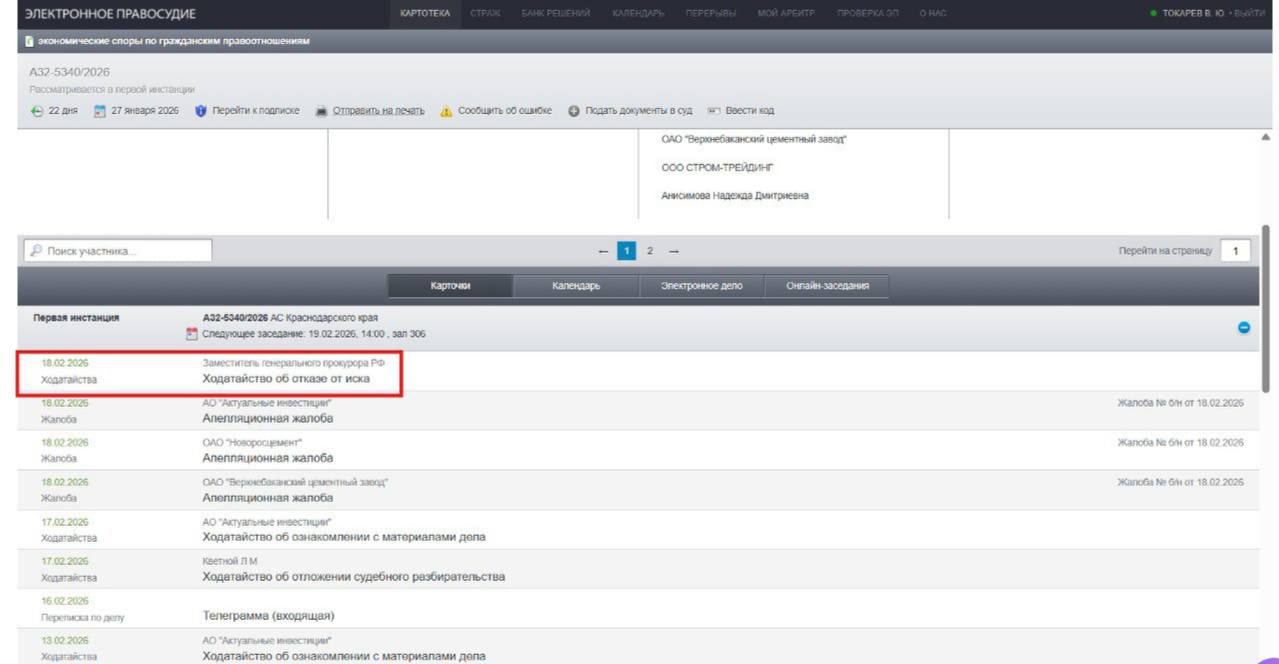Screen dimensions: 1279x664
Task: Click the clock icon beside 22 дня
Action: tap(37, 111)
